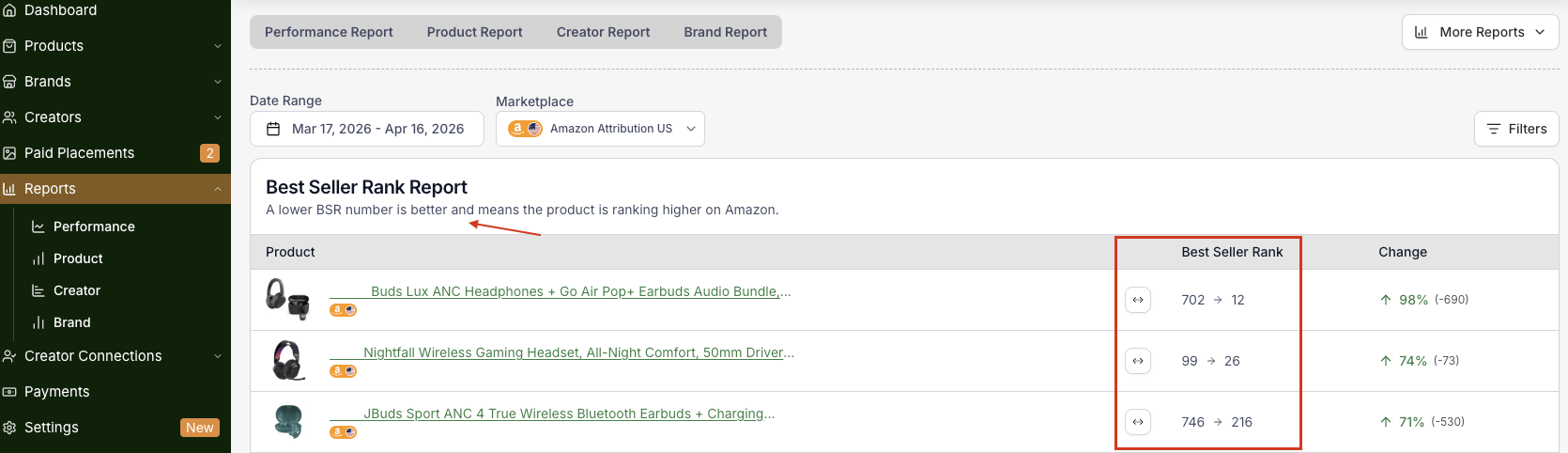This screenshot has width=1568, height=453.
Task: Open the Amazon Attribution US marketplace dropdown
Action: point(600,129)
